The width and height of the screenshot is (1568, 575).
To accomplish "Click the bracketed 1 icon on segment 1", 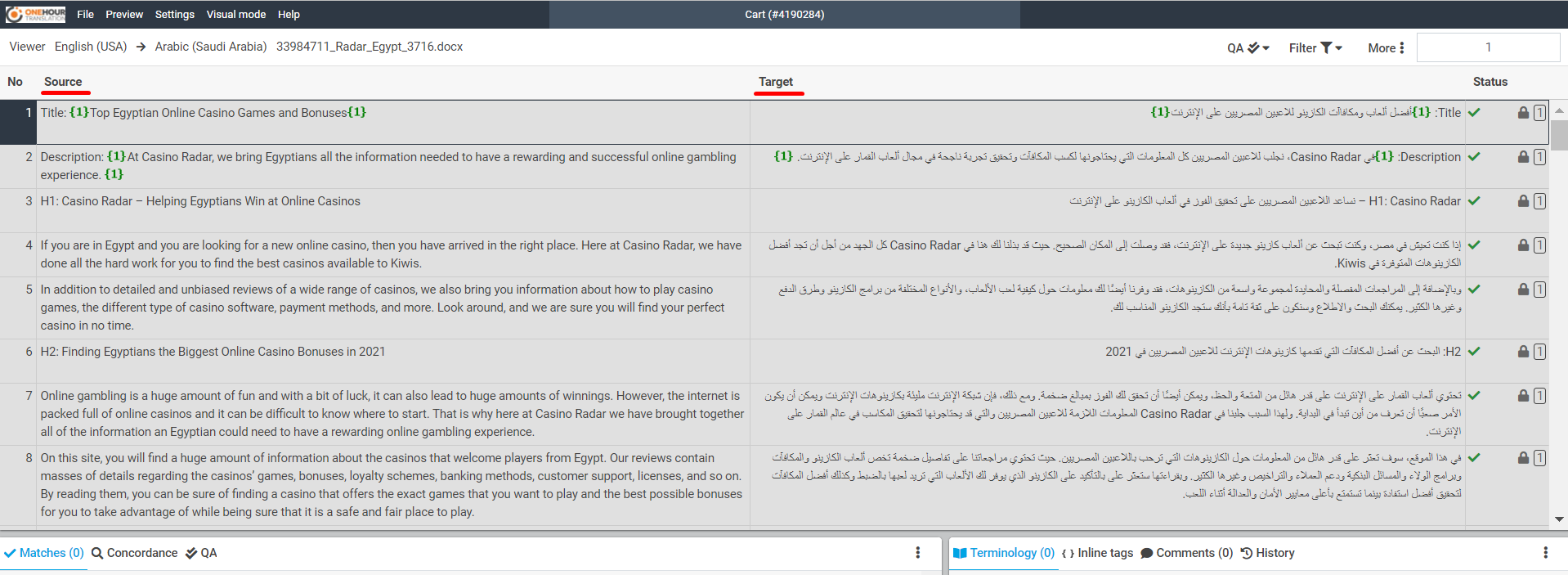I will click(1539, 113).
